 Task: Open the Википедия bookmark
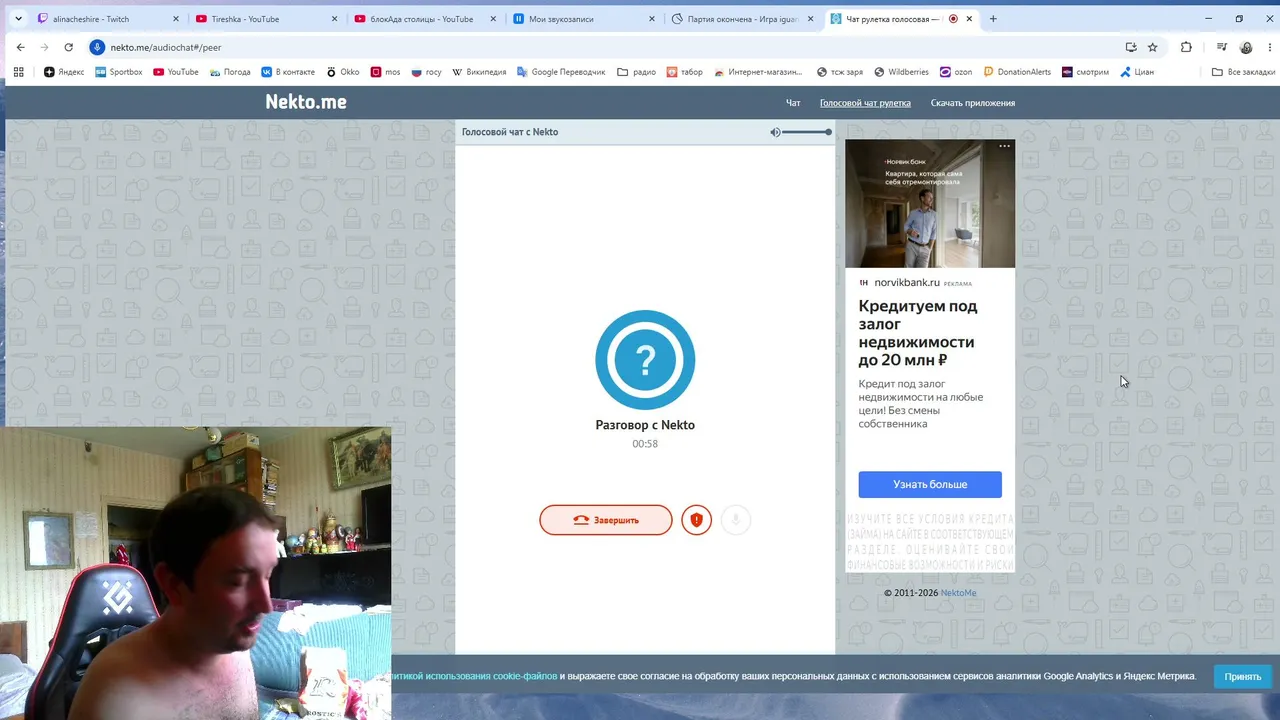tap(479, 72)
